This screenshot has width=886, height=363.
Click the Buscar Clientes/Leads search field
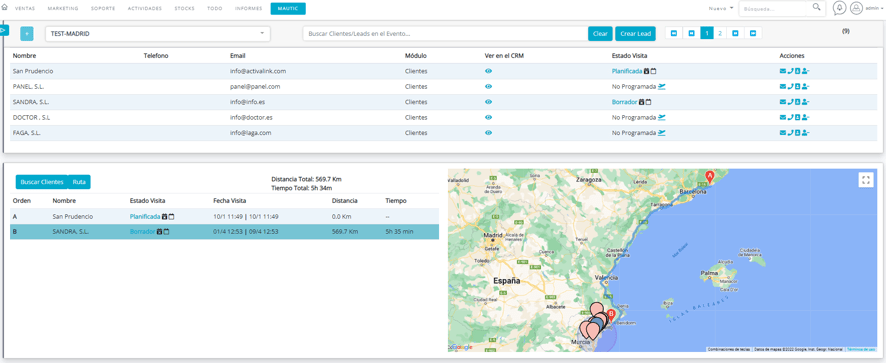coord(445,34)
